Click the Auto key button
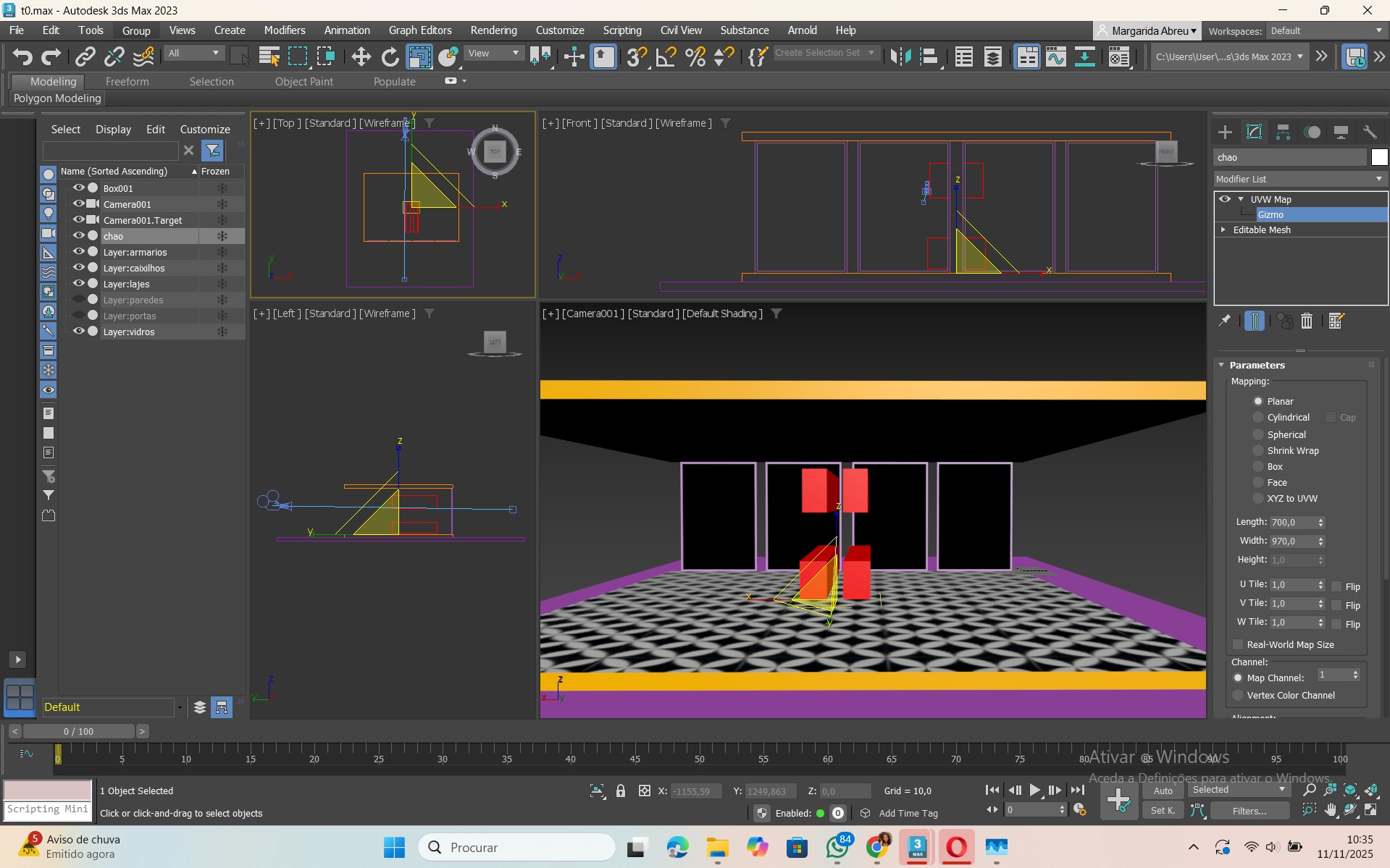 [1163, 791]
